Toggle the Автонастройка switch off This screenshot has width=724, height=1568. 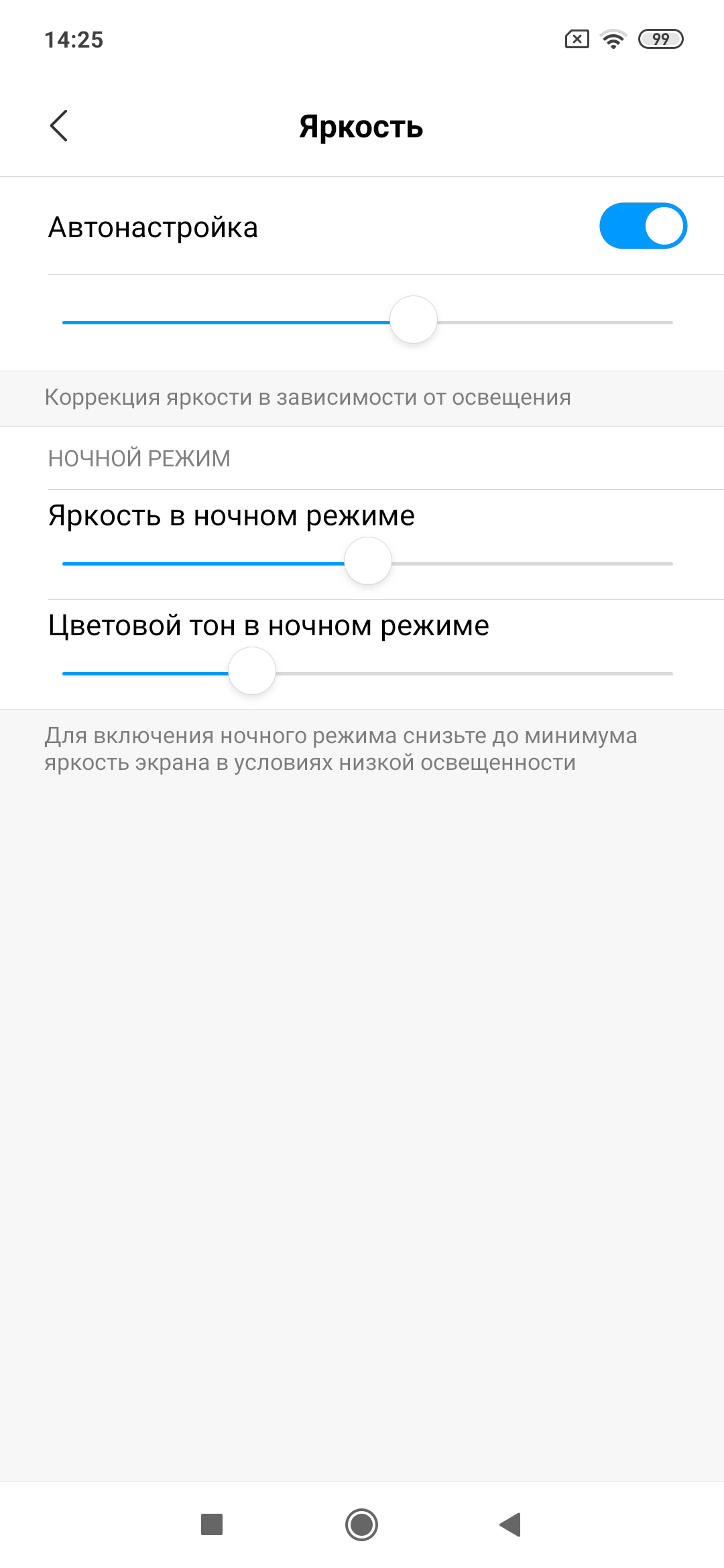click(643, 226)
